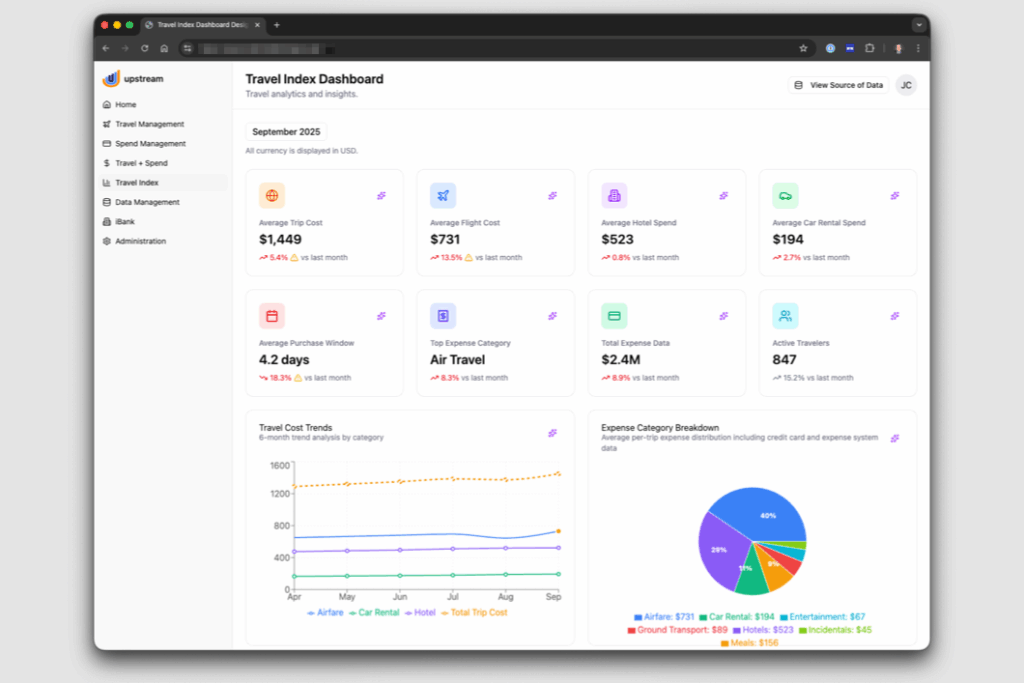
Task: Click the calendar icon on Average Purchase Window
Action: 272,316
